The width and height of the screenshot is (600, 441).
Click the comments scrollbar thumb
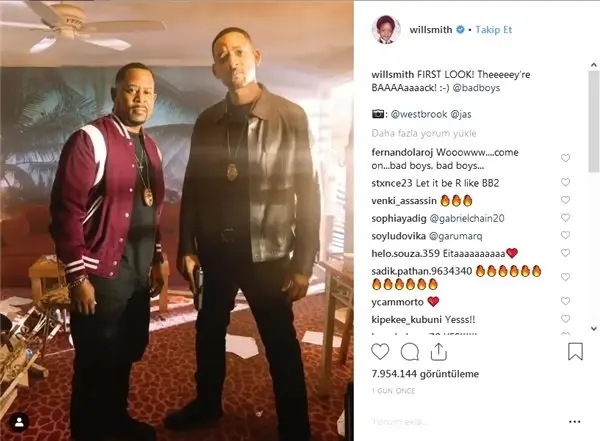[x=593, y=122]
